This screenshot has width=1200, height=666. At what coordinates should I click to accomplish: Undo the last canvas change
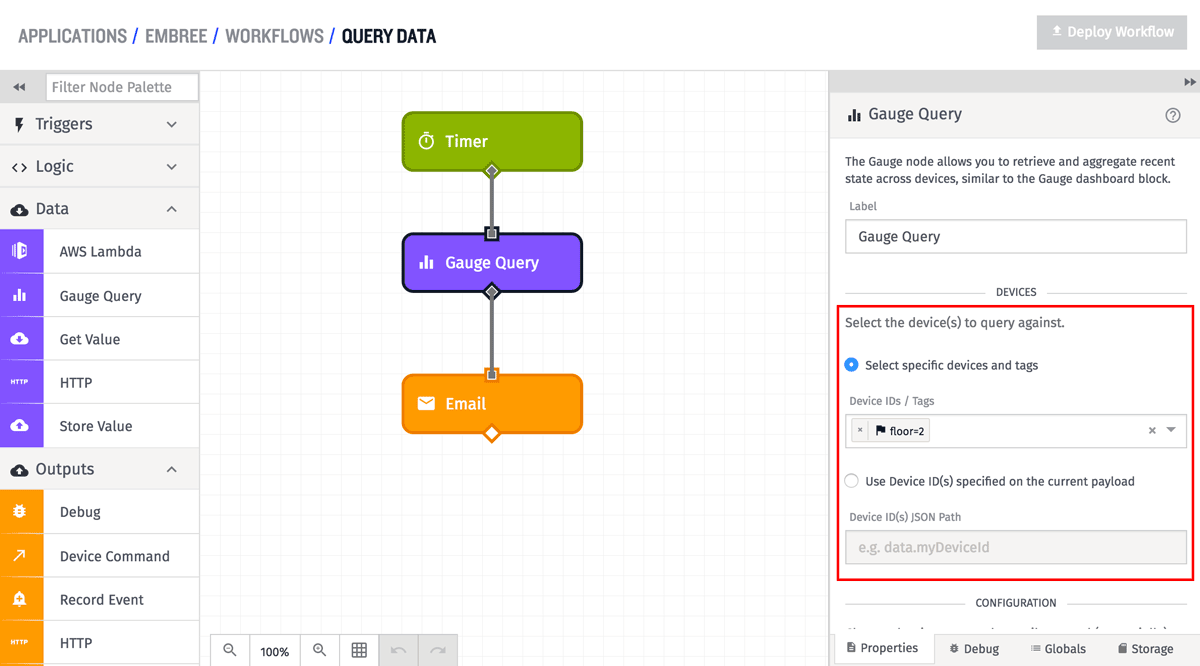point(398,650)
